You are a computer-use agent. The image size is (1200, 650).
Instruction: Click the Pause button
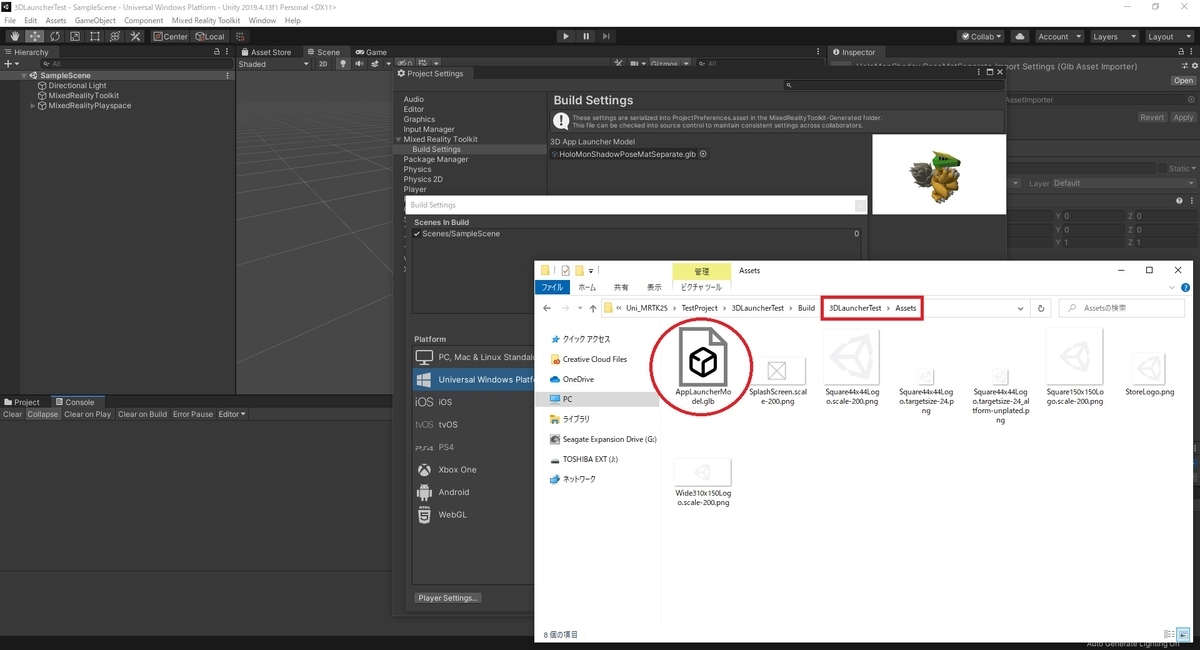586,36
